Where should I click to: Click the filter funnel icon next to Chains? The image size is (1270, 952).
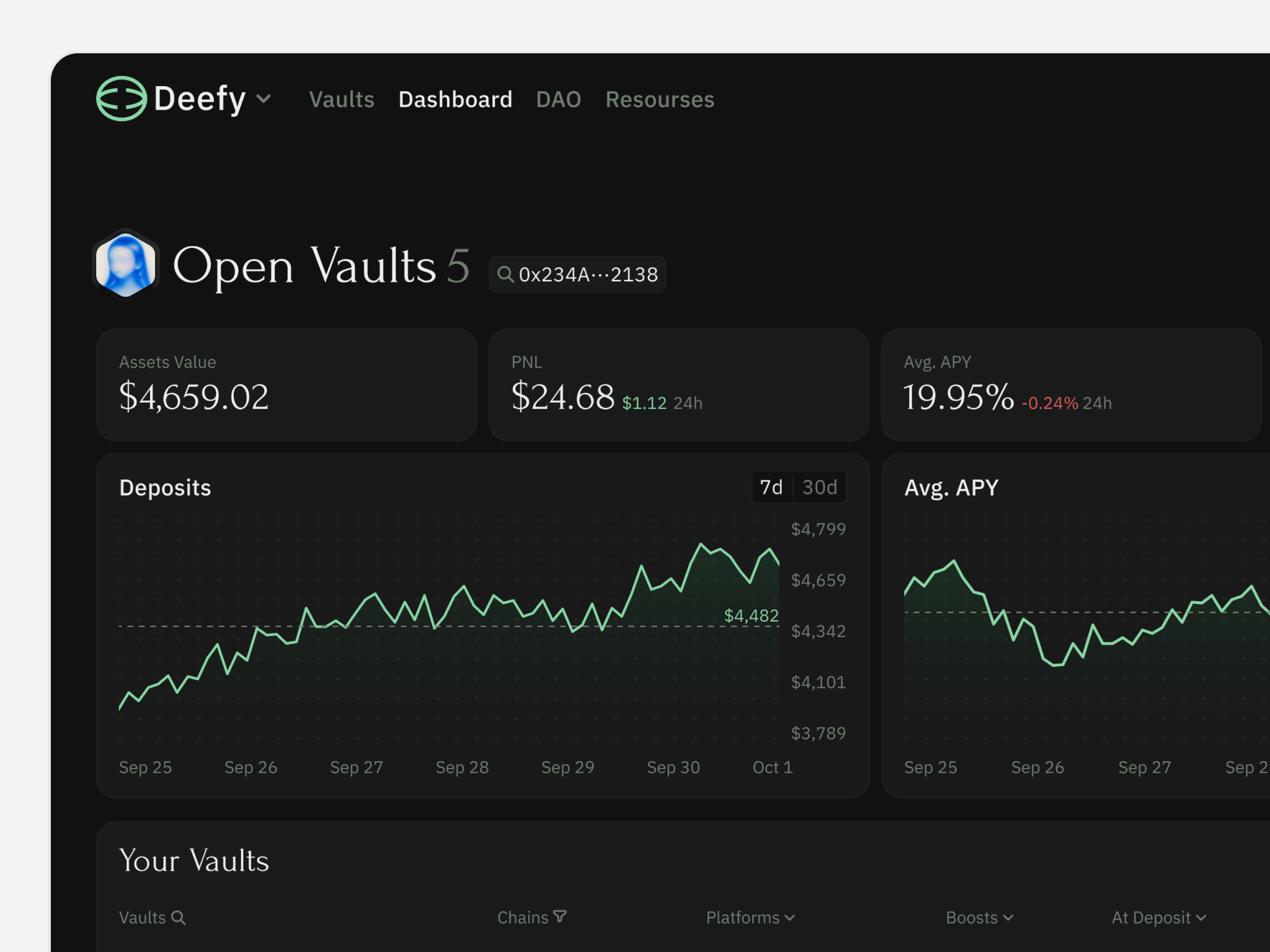click(561, 916)
